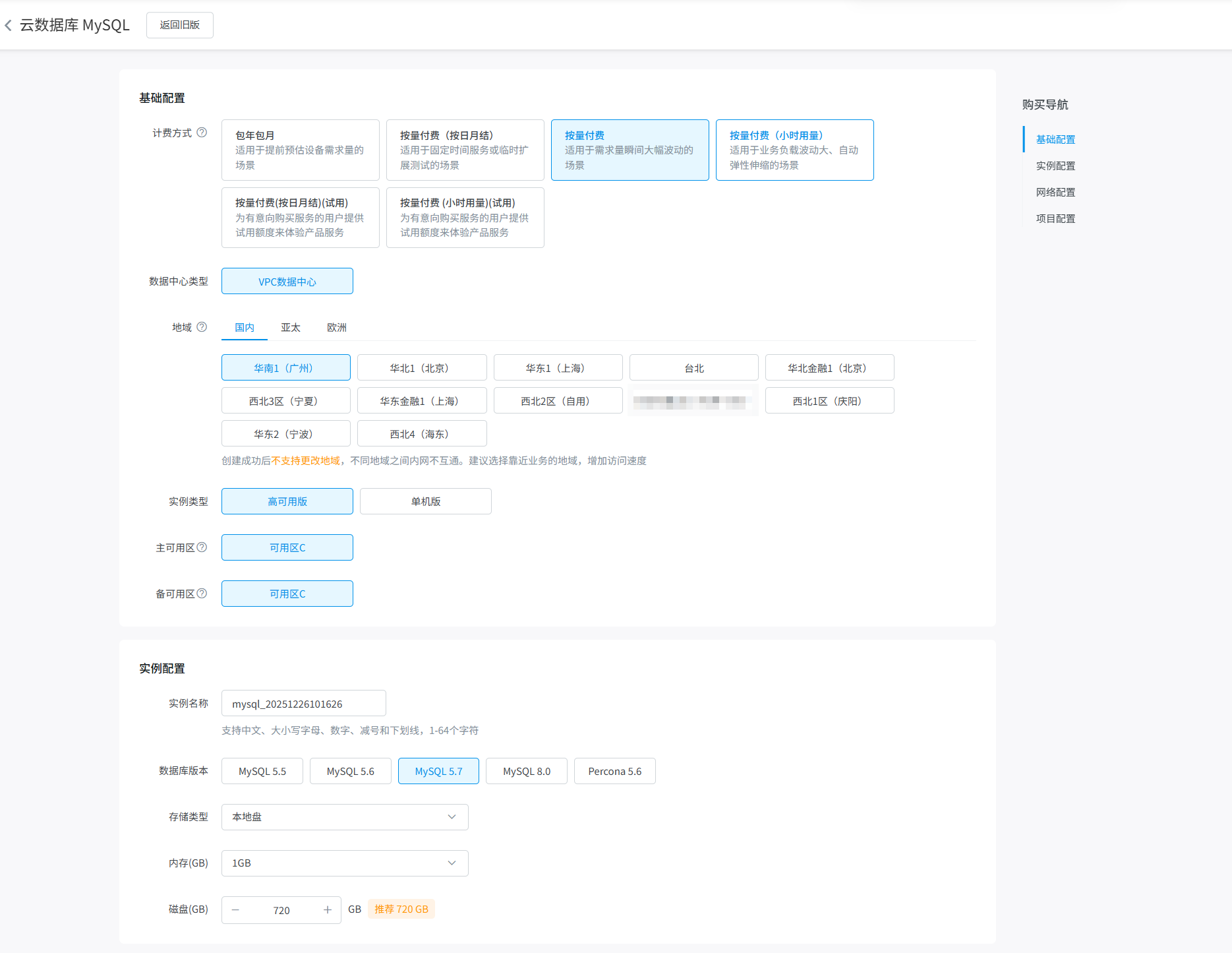Expand the 内存(GB) dropdown

click(x=345, y=863)
